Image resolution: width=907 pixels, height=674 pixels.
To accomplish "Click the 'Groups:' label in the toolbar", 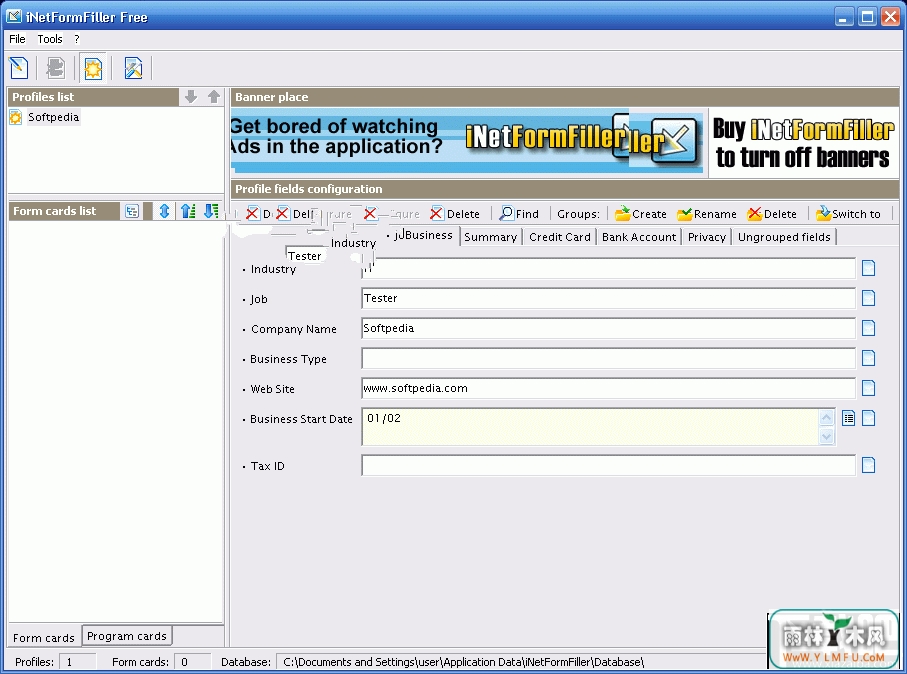I will pyautogui.click(x=578, y=214).
